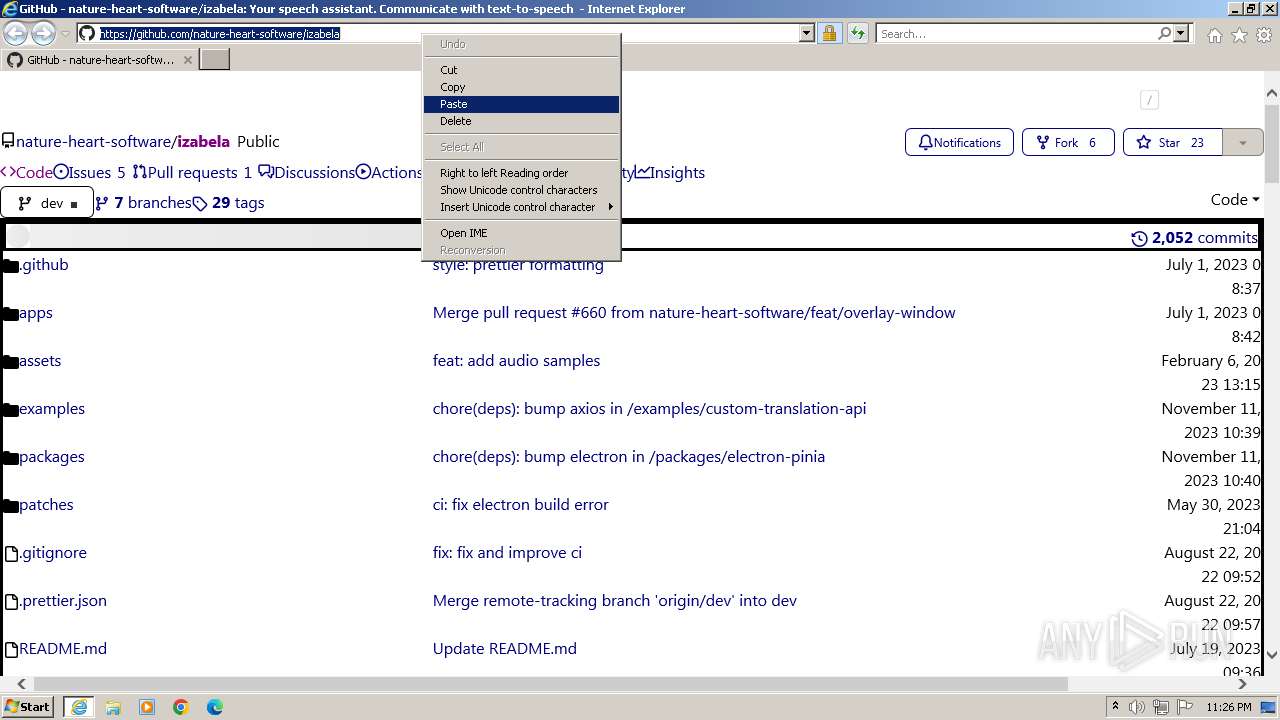Open the .gitignore file
Image resolution: width=1280 pixels, height=720 pixels.
click(53, 552)
